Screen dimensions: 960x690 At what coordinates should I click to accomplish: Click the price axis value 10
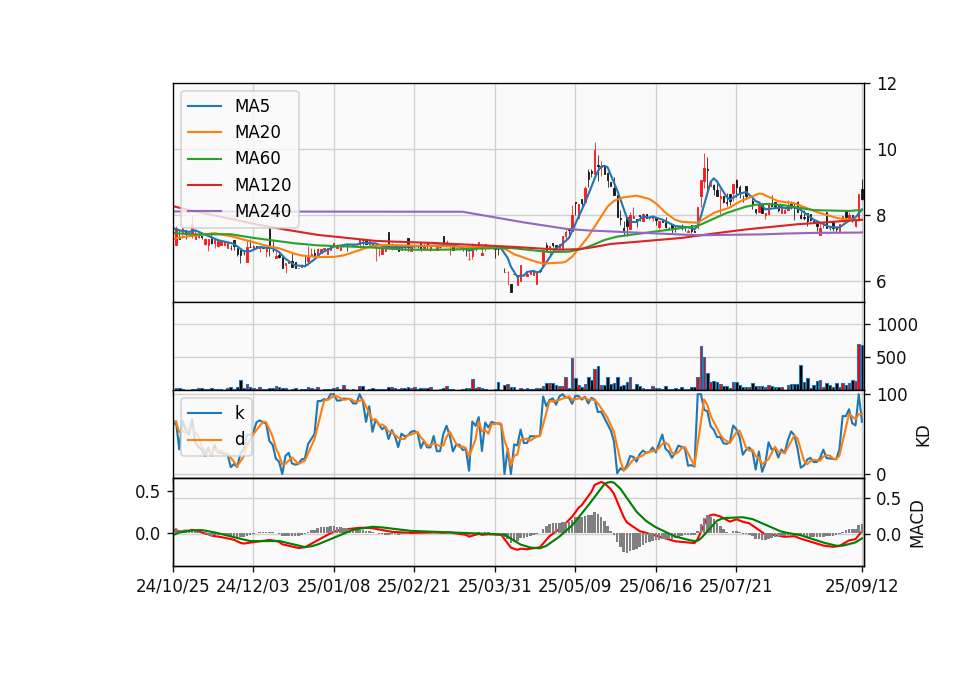point(887,150)
